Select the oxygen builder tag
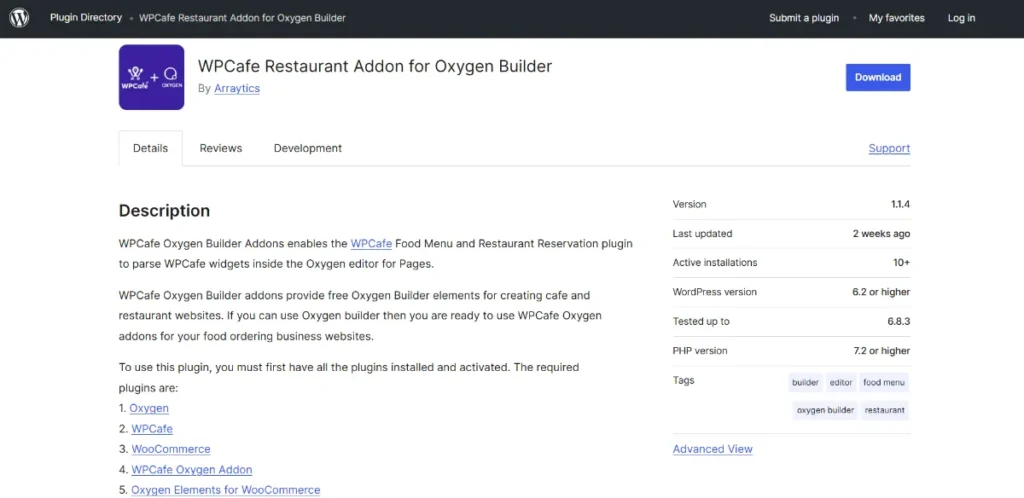 [825, 411]
